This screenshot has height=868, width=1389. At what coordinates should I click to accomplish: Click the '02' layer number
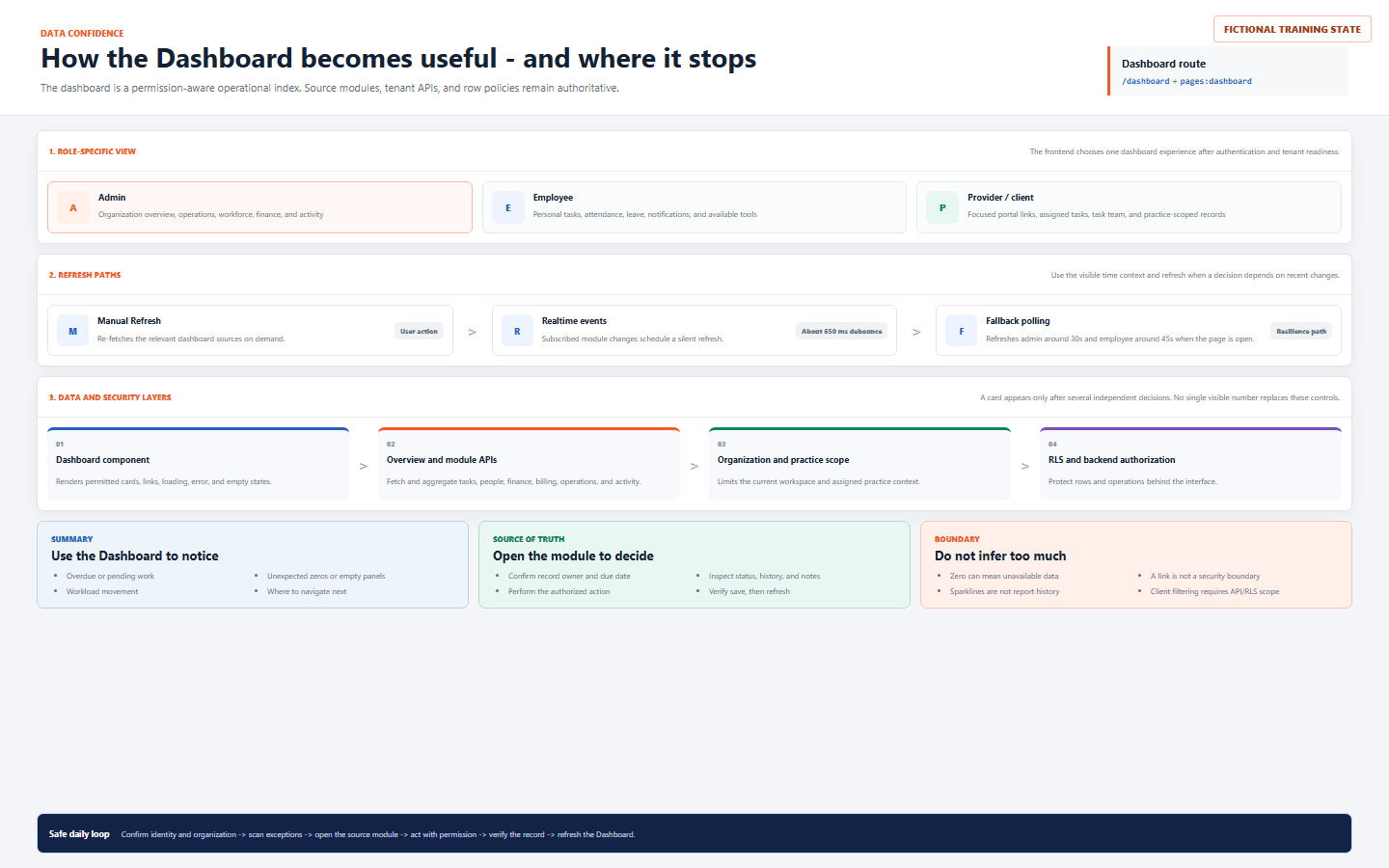tap(391, 445)
